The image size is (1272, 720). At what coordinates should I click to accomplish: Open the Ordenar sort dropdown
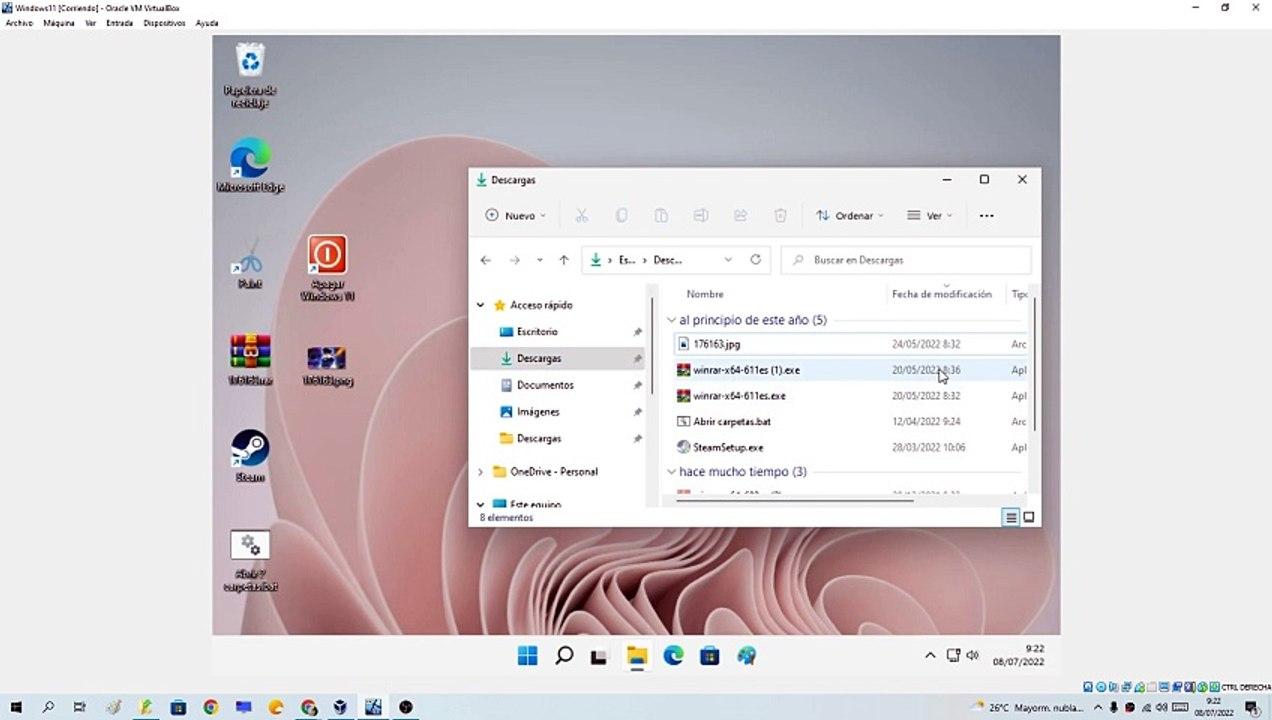[849, 215]
